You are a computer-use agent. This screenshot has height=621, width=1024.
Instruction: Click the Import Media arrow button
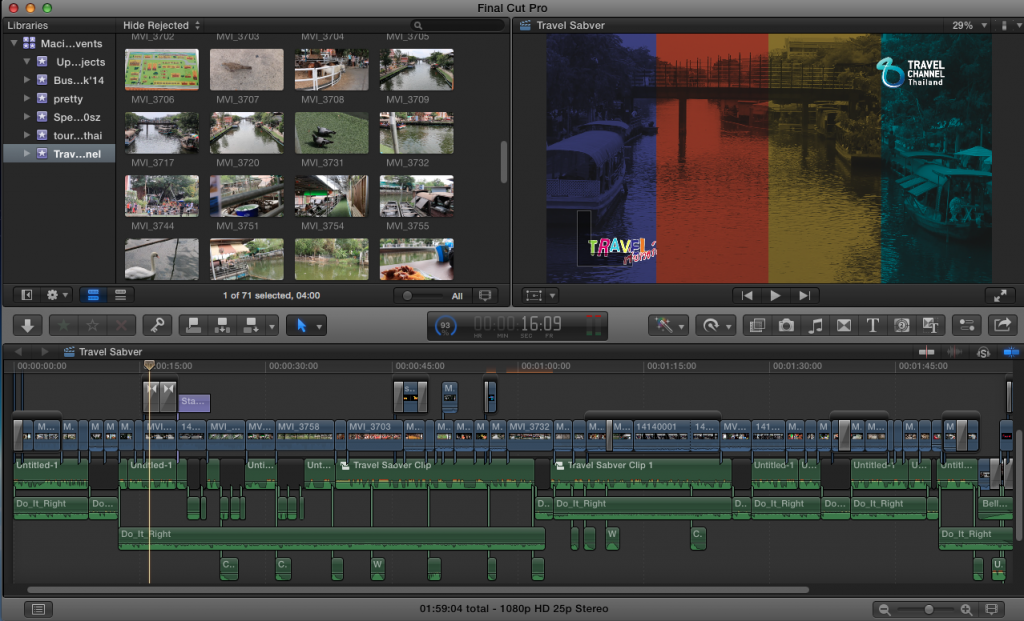click(27, 325)
